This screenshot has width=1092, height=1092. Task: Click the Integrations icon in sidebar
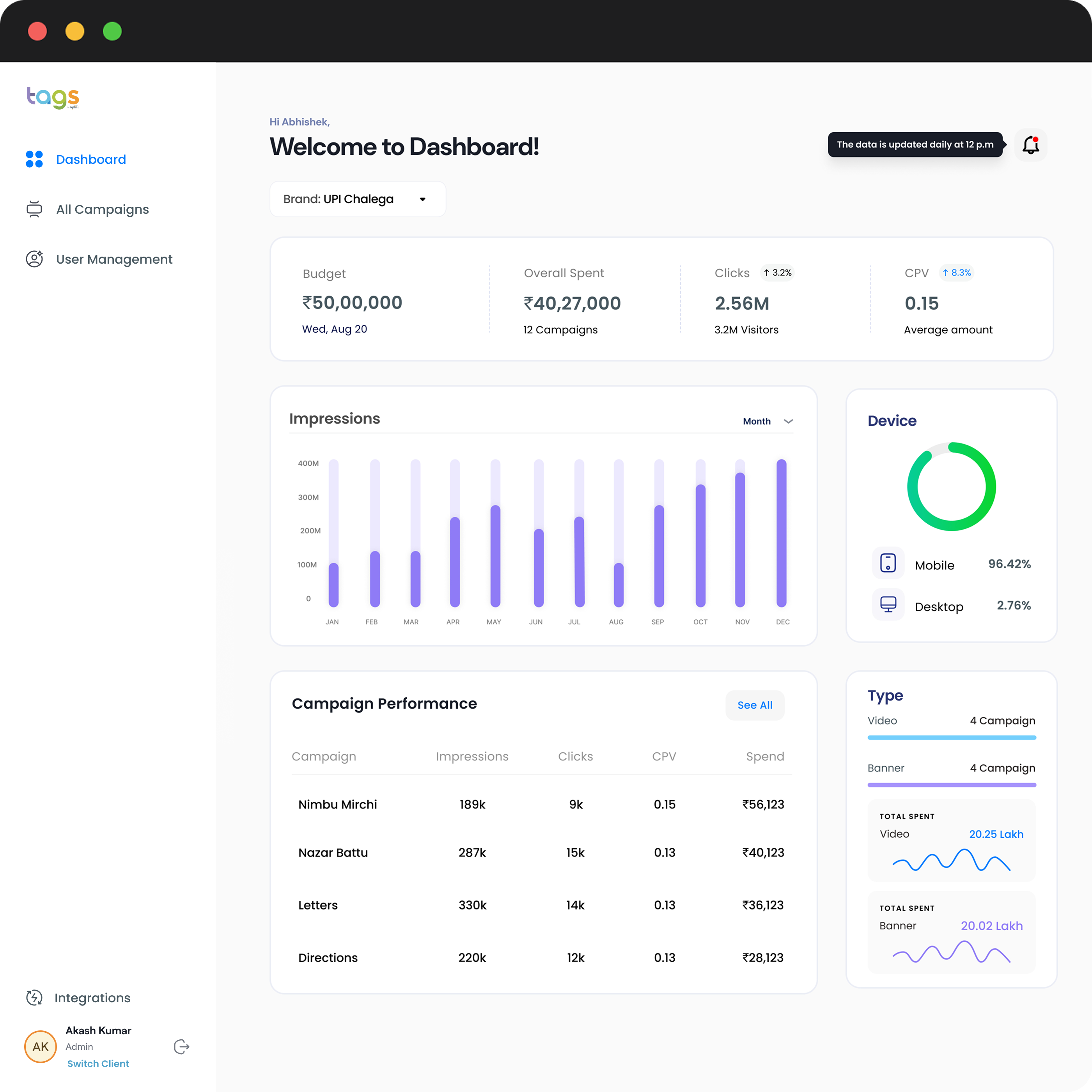pyautogui.click(x=34, y=998)
